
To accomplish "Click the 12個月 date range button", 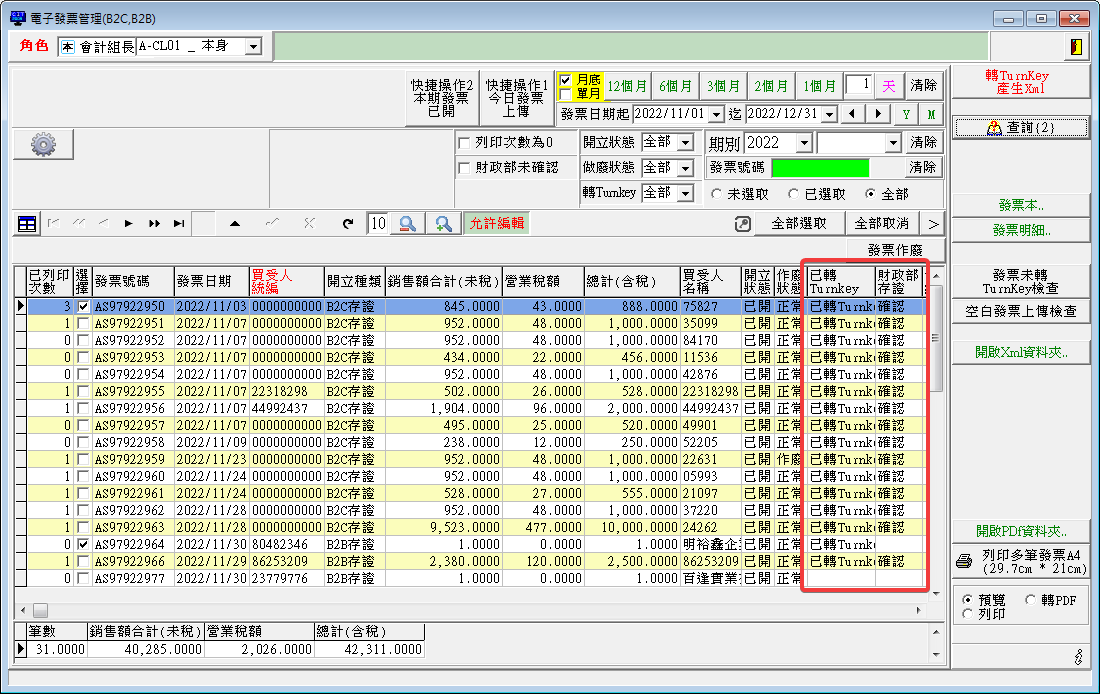I will pyautogui.click(x=627, y=86).
